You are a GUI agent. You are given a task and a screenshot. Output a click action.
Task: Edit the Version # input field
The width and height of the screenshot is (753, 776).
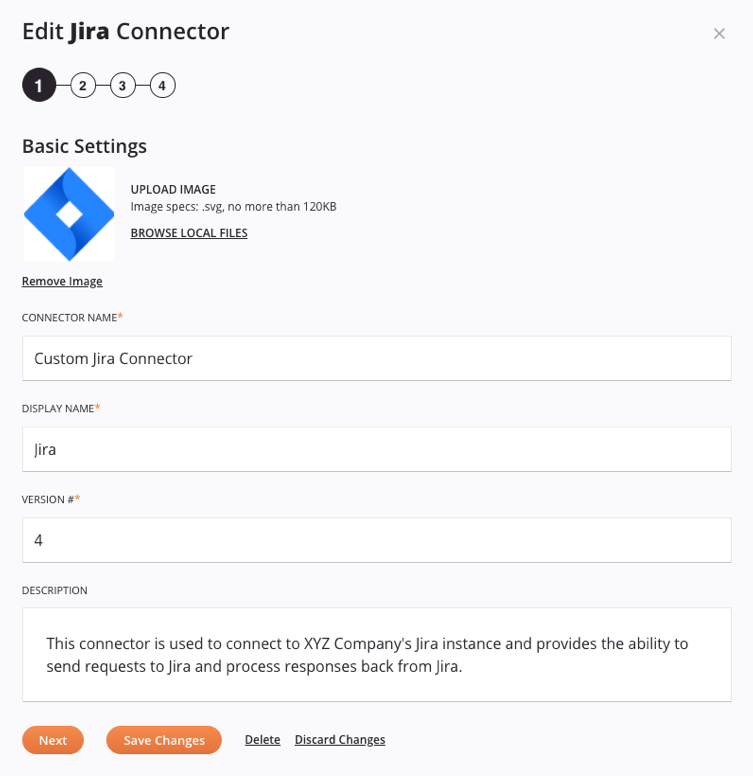376,540
